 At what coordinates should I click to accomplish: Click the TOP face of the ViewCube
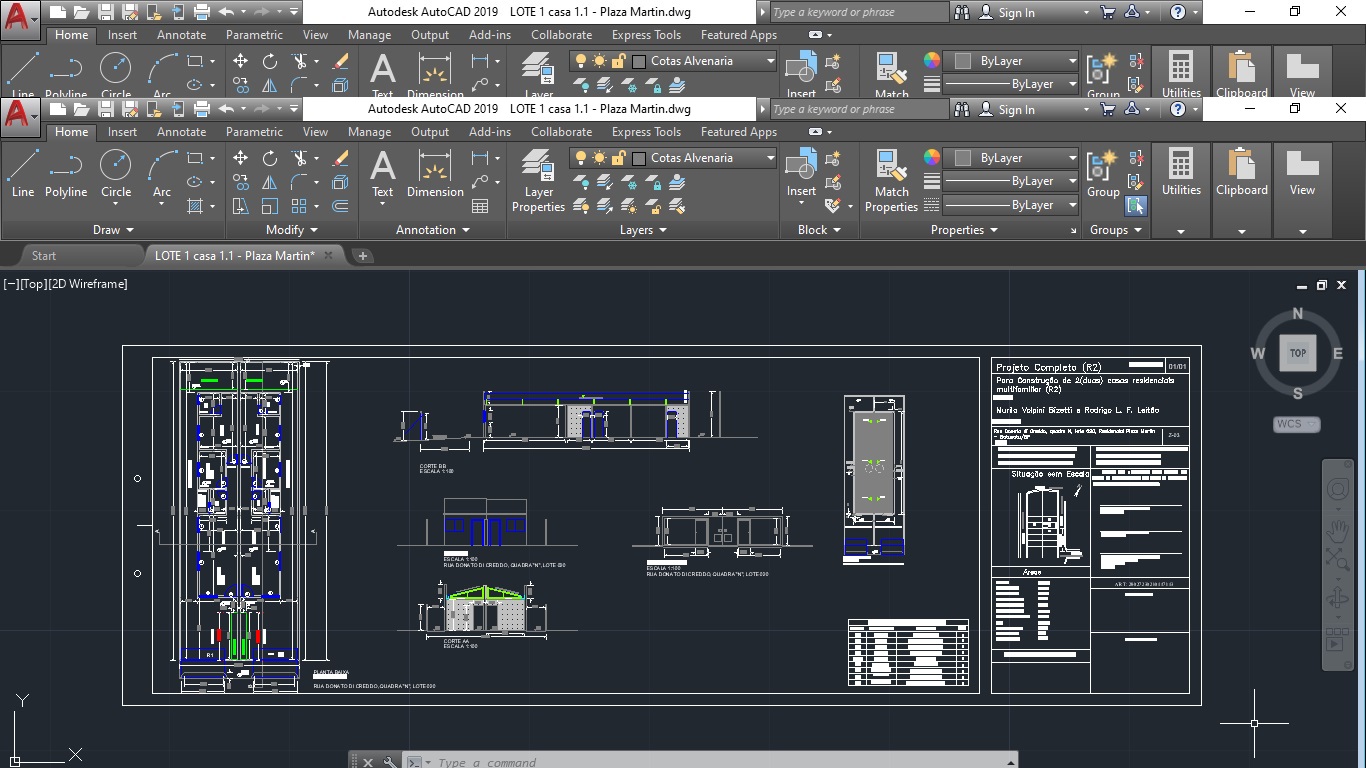click(1297, 353)
